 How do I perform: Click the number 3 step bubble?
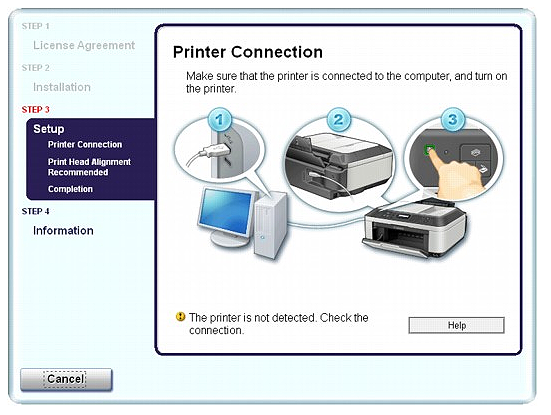pyautogui.click(x=453, y=120)
